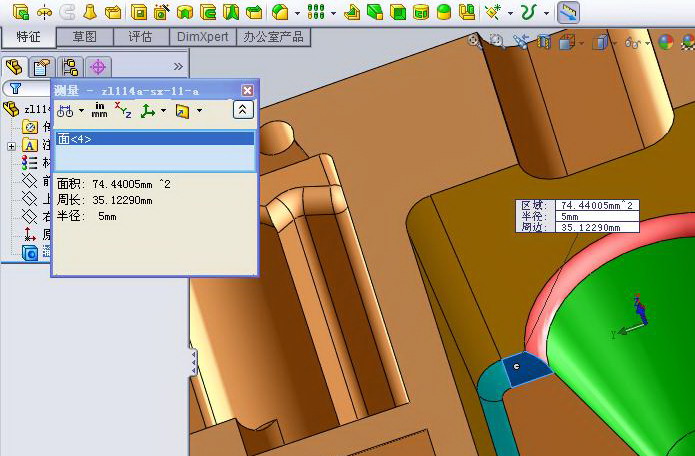
Task: Open the Display Style icon
Action: 600,43
